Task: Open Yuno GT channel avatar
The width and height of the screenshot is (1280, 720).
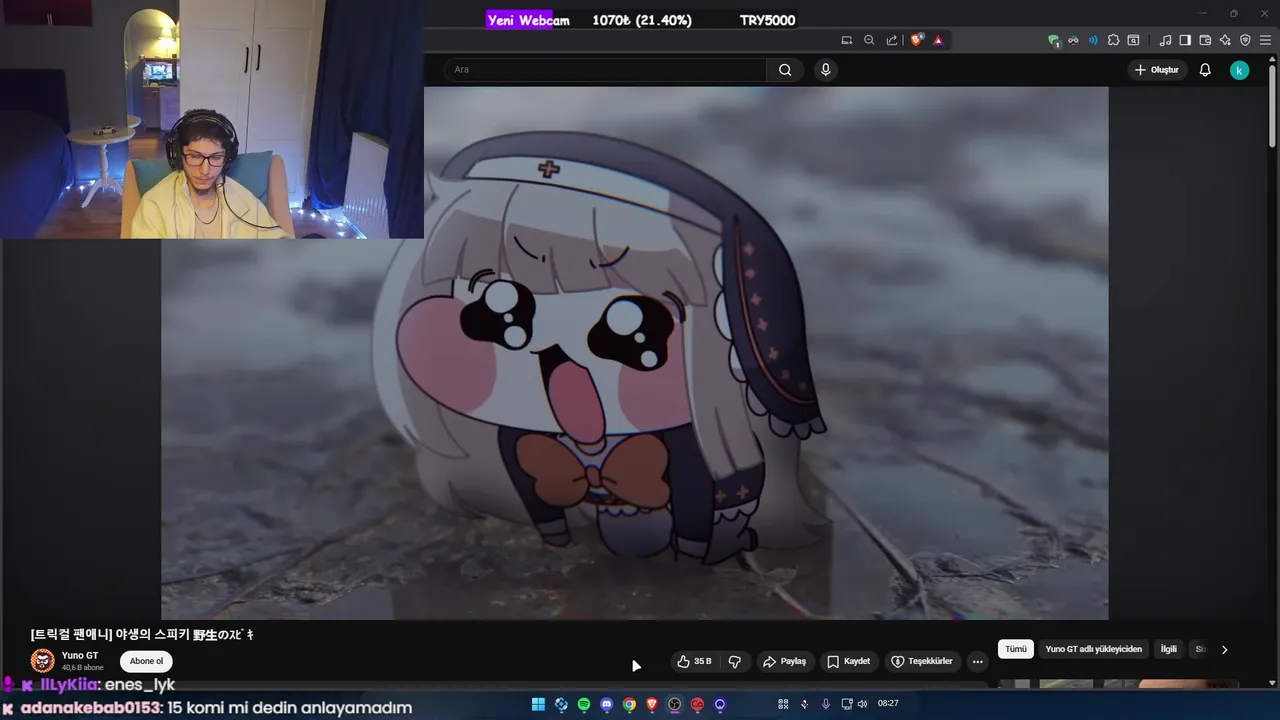Action: tap(42, 661)
